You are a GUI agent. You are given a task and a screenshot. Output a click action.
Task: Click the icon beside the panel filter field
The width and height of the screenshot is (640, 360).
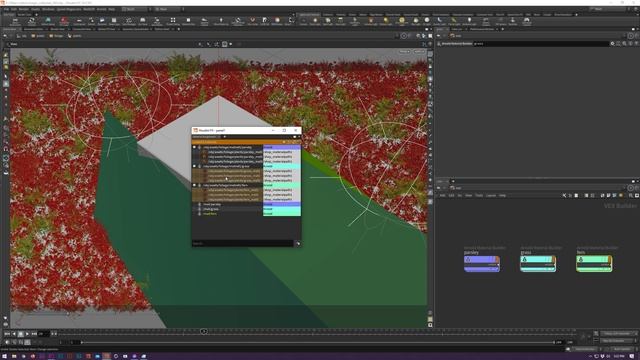pos(298,244)
